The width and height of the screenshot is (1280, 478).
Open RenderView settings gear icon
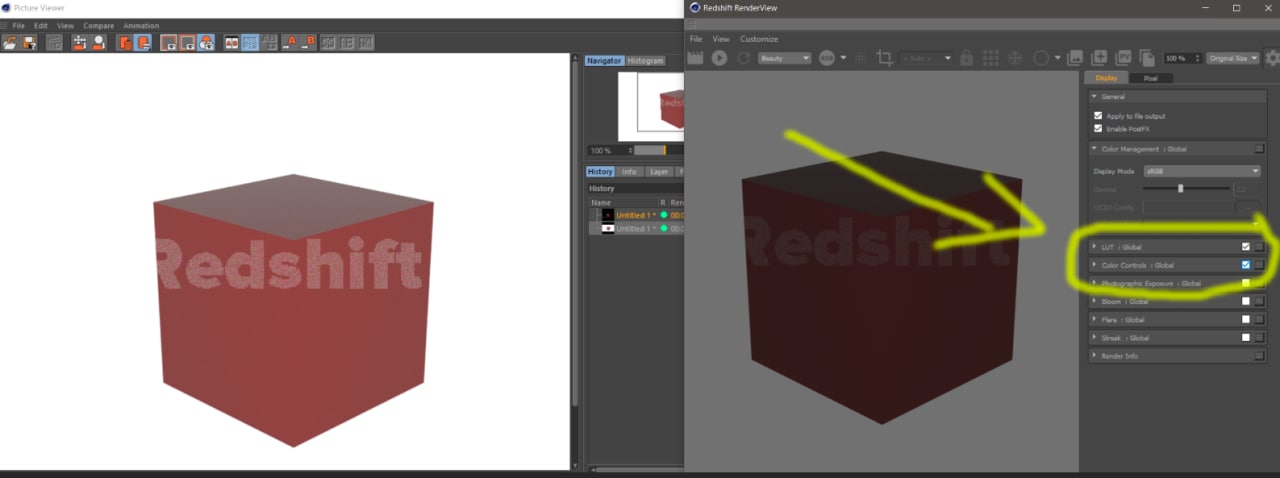pyautogui.click(x=1272, y=58)
